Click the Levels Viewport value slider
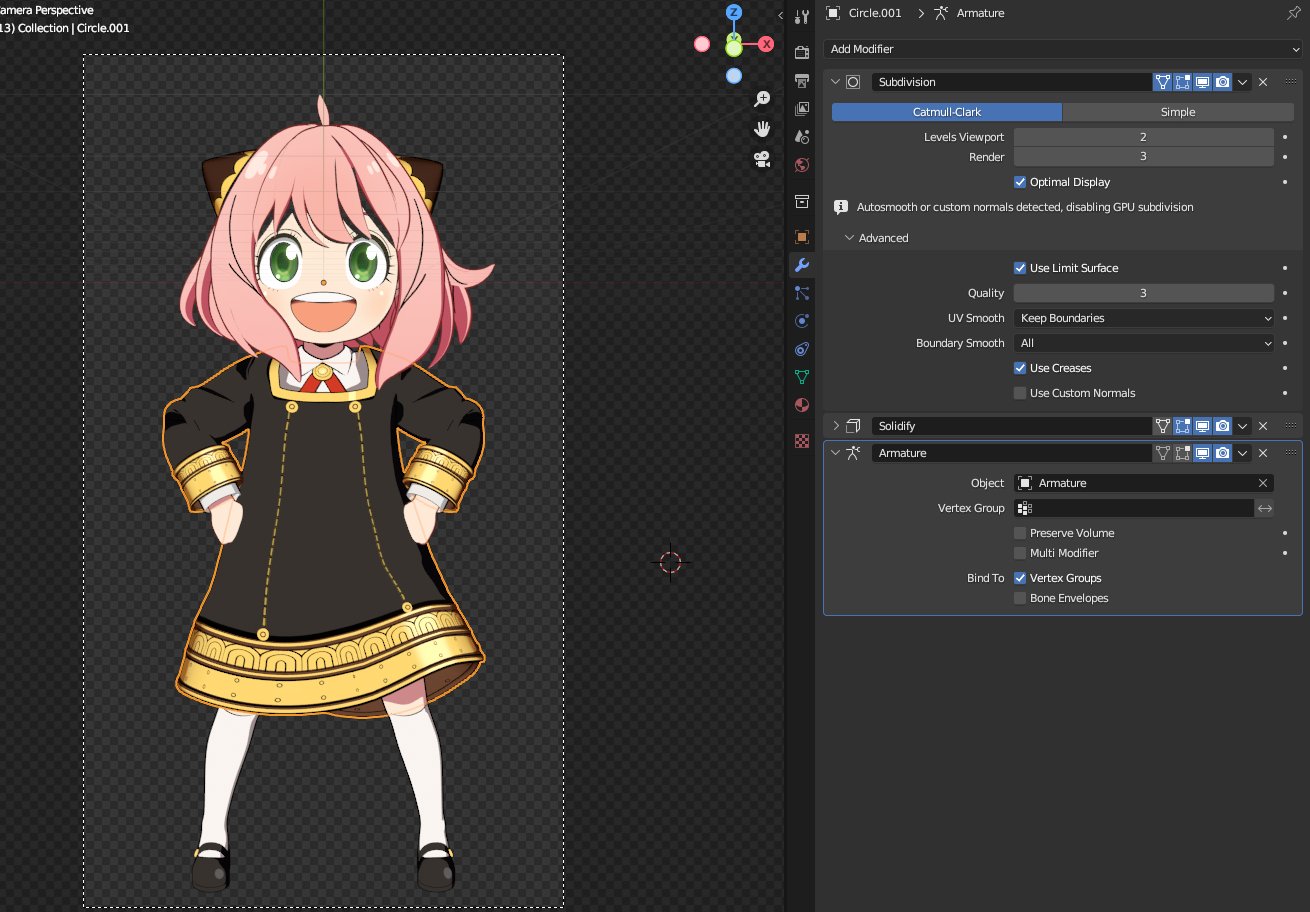 (1143, 137)
